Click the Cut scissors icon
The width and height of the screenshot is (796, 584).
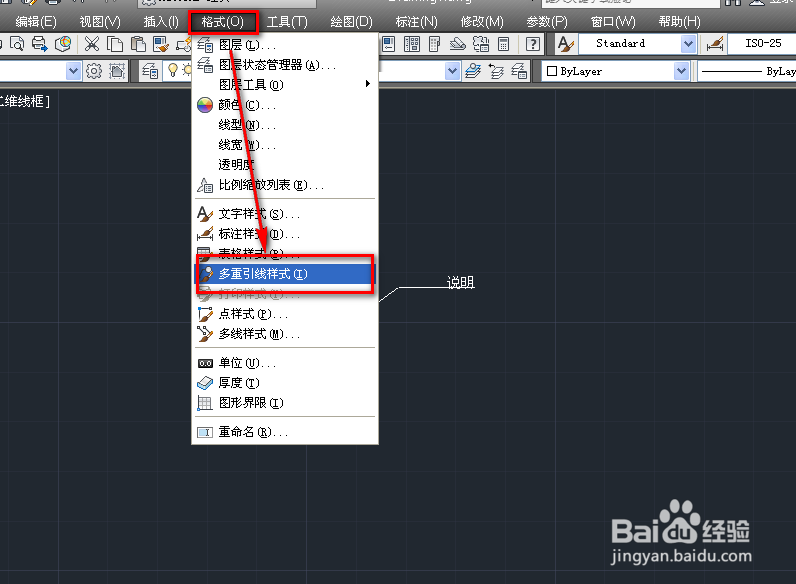pyautogui.click(x=92, y=44)
